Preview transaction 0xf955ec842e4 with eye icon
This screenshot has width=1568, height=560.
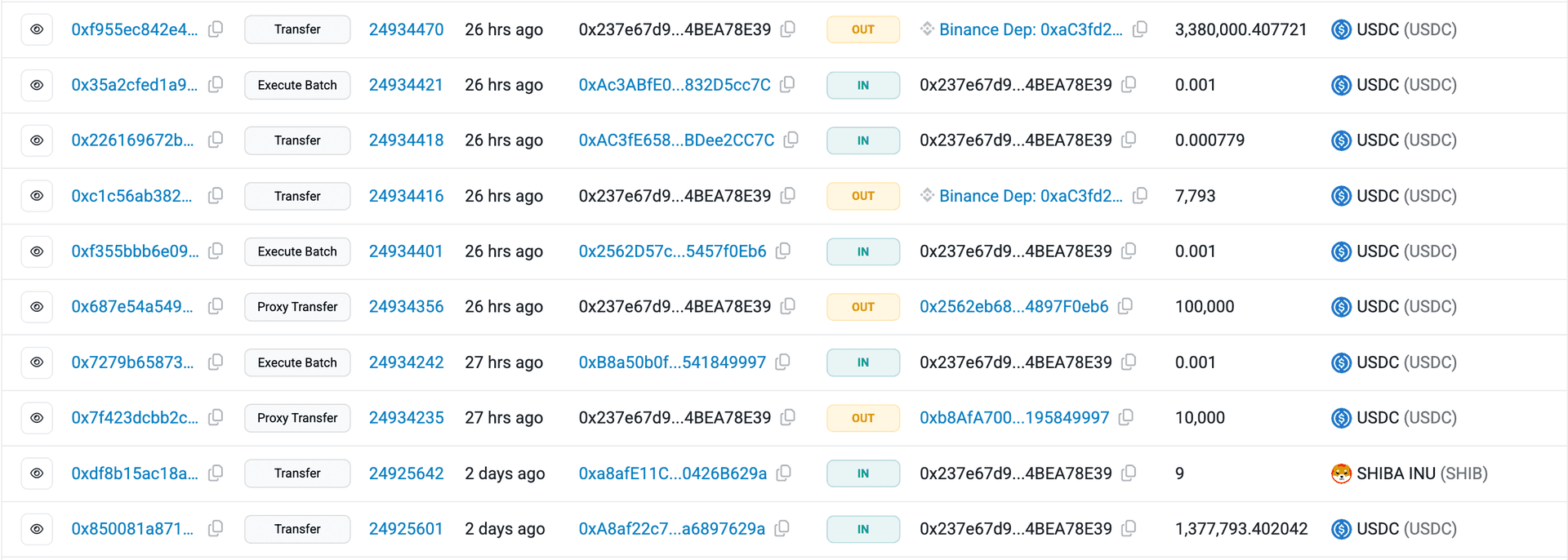pos(37,29)
